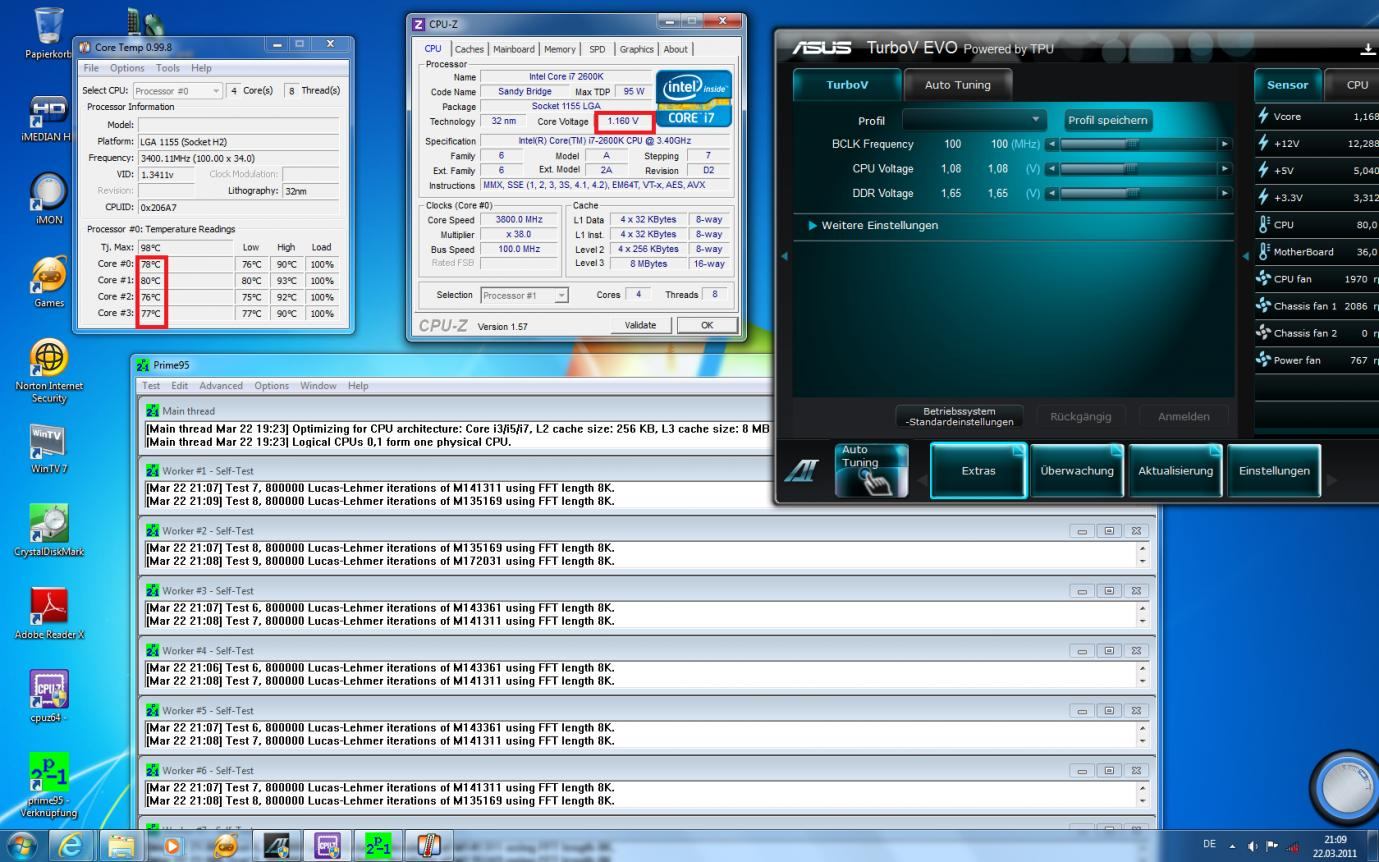Click the BCLK Frequency slider handle
The image size is (1379, 862).
pos(1132,144)
